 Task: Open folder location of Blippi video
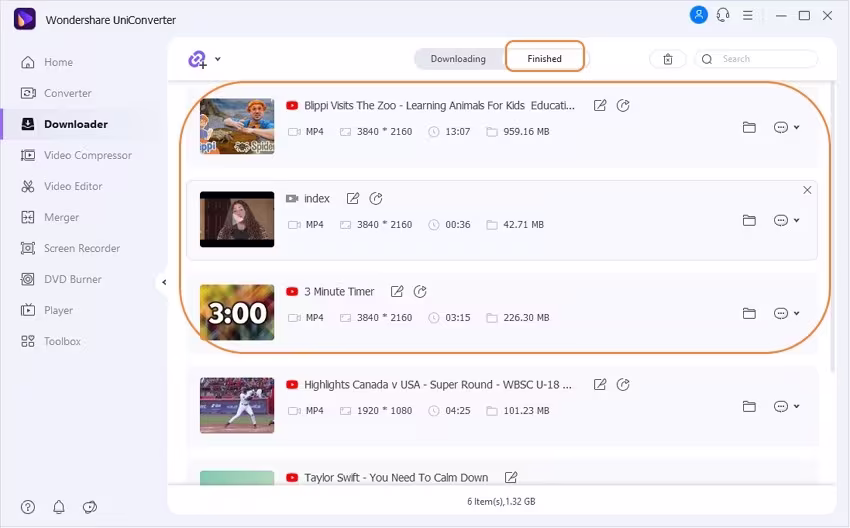pyautogui.click(x=749, y=127)
